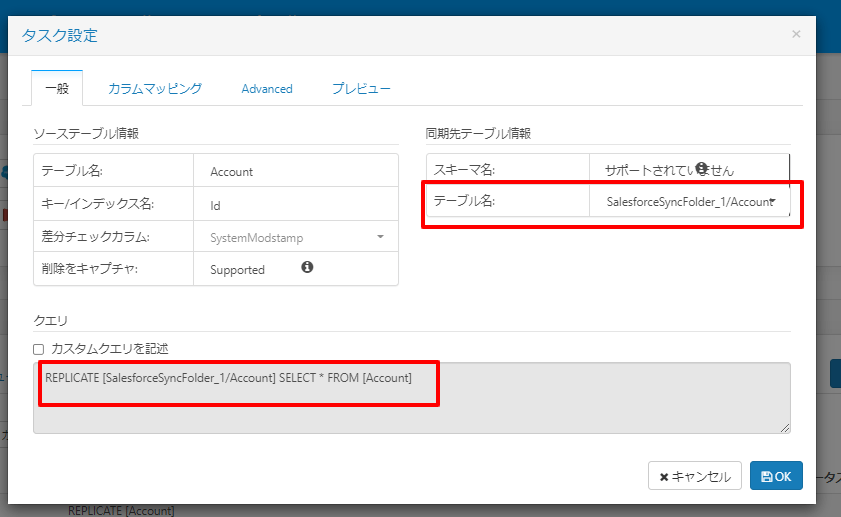Image resolution: width=841 pixels, height=517 pixels.
Task: Open the カラムマッピング tab
Action: point(155,88)
